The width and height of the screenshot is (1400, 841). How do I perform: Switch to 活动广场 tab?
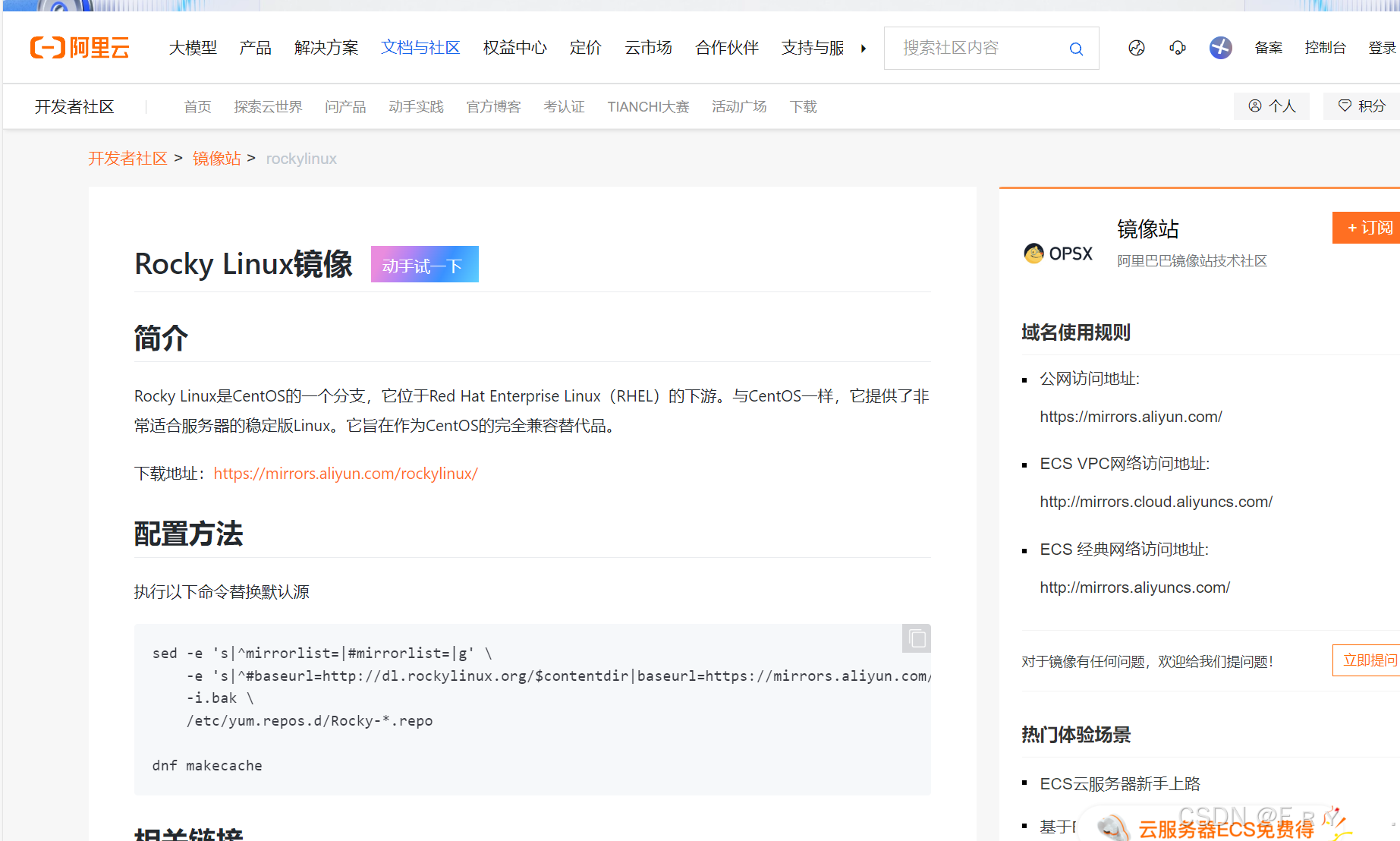pos(739,107)
